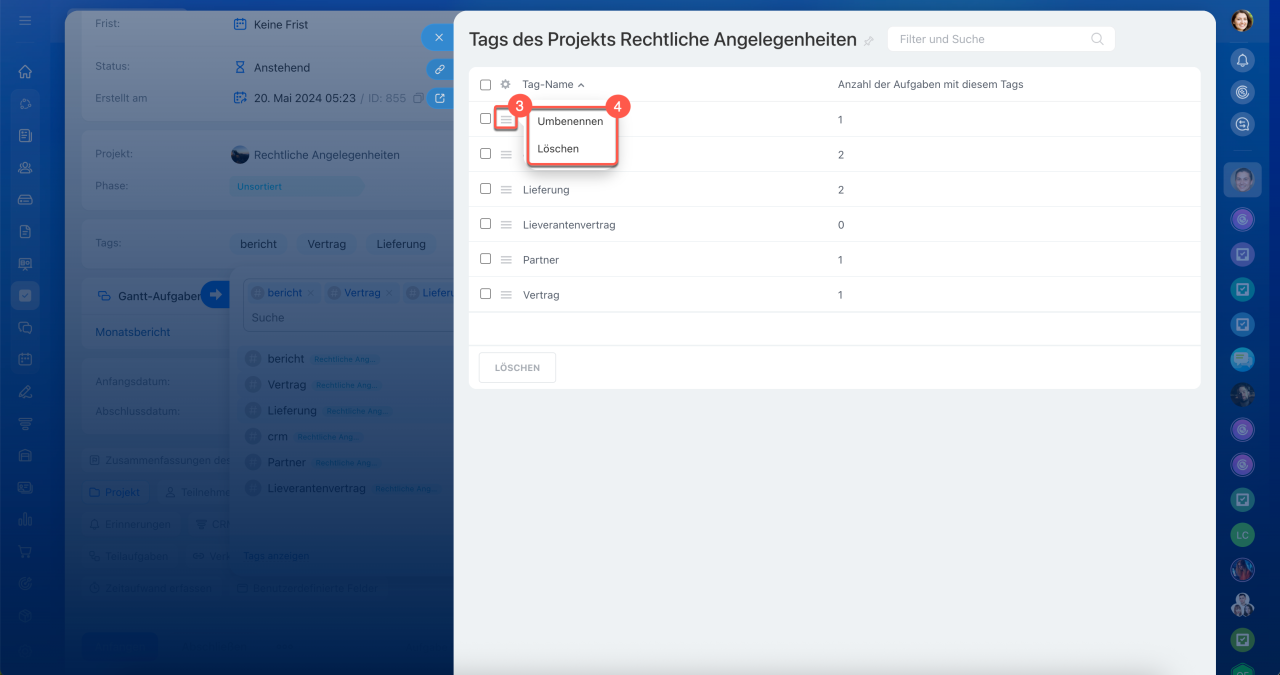Open the CRM funnel icon in left sidebar
Screen dimensions: 1280x675
click(x=25, y=423)
